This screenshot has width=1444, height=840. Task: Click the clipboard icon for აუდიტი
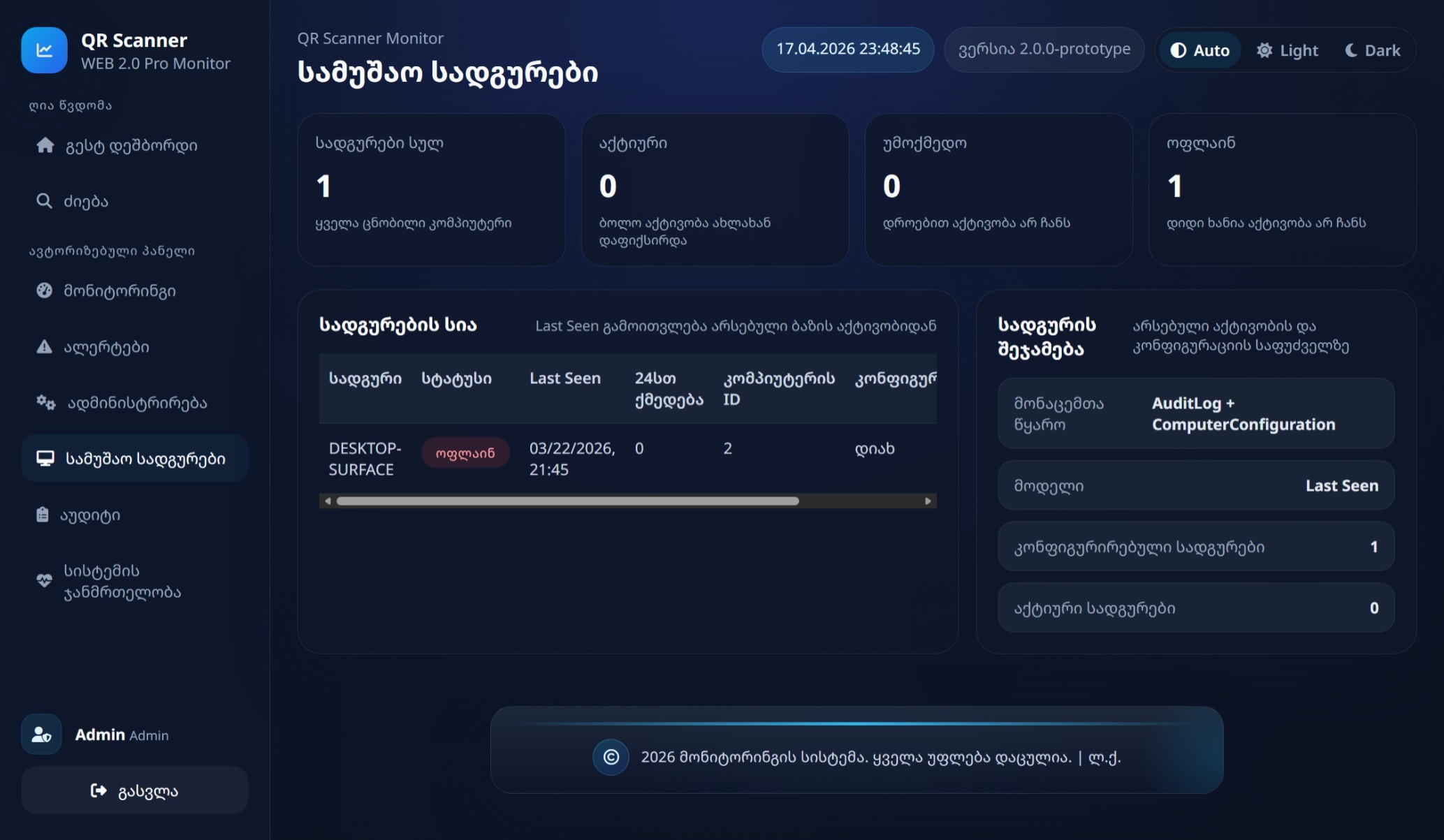pyautogui.click(x=43, y=515)
